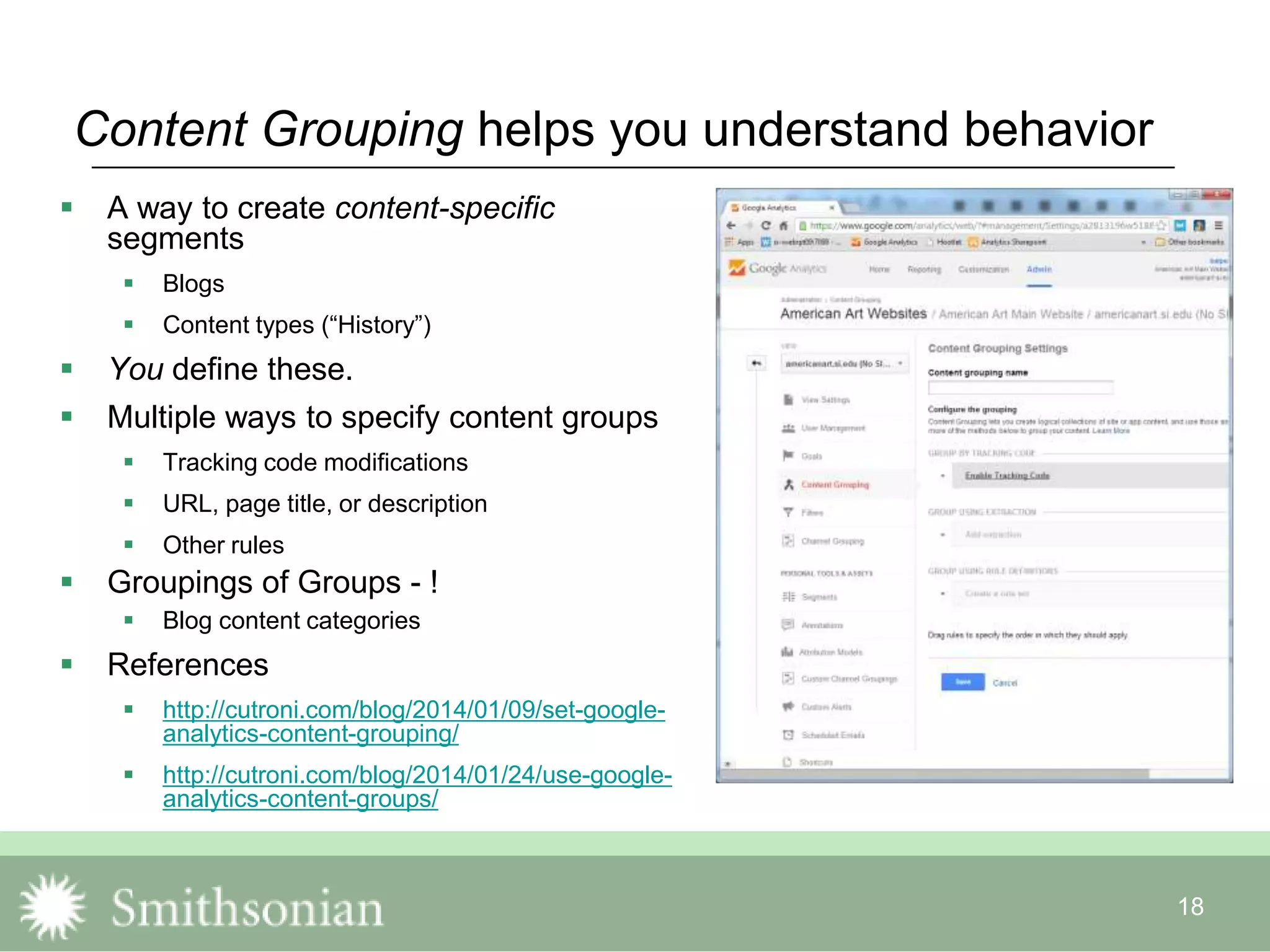
Task: Click the browser back arrow
Action: coord(731,226)
